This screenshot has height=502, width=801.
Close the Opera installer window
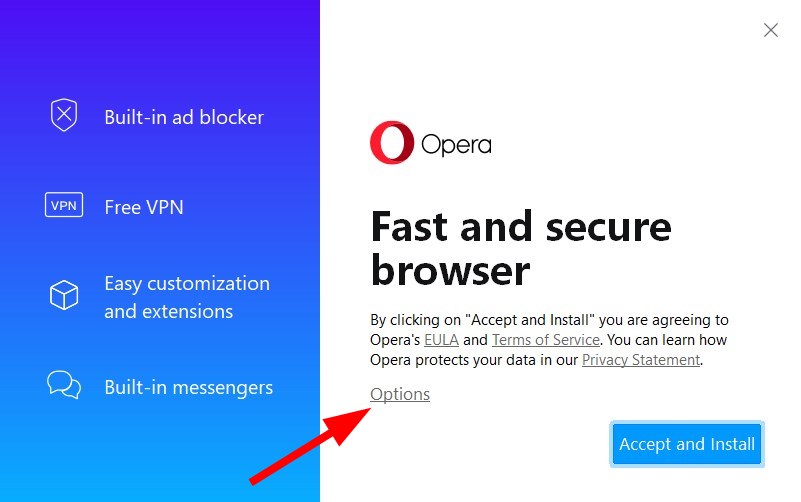click(x=770, y=30)
